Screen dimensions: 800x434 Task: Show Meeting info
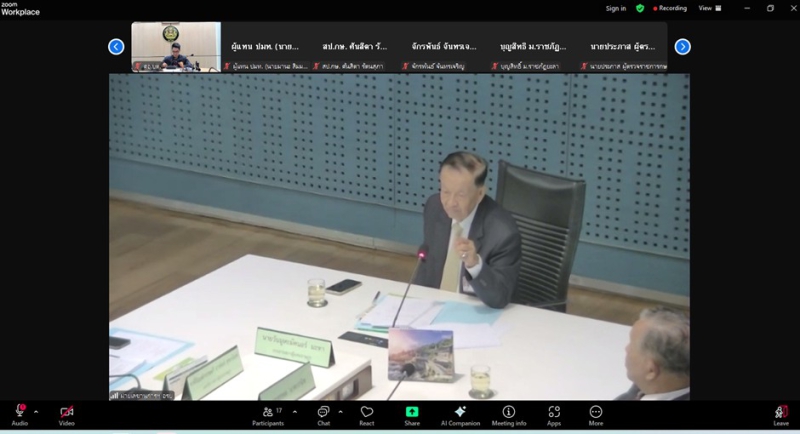[x=508, y=413]
